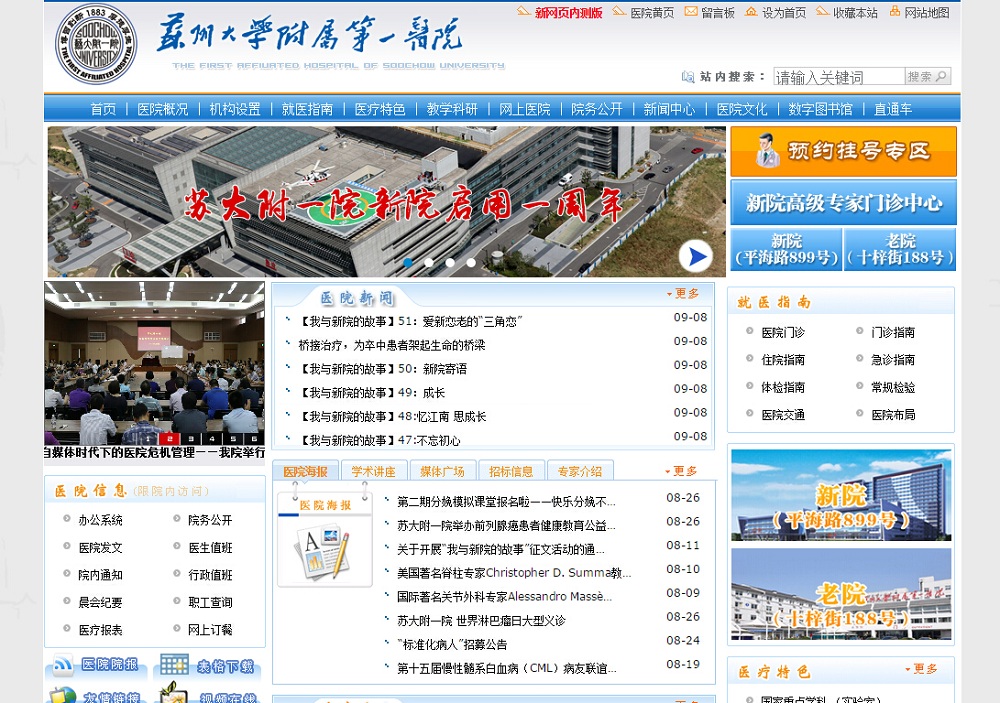Select second banner slide dot
1000x703 pixels.
[429, 262]
